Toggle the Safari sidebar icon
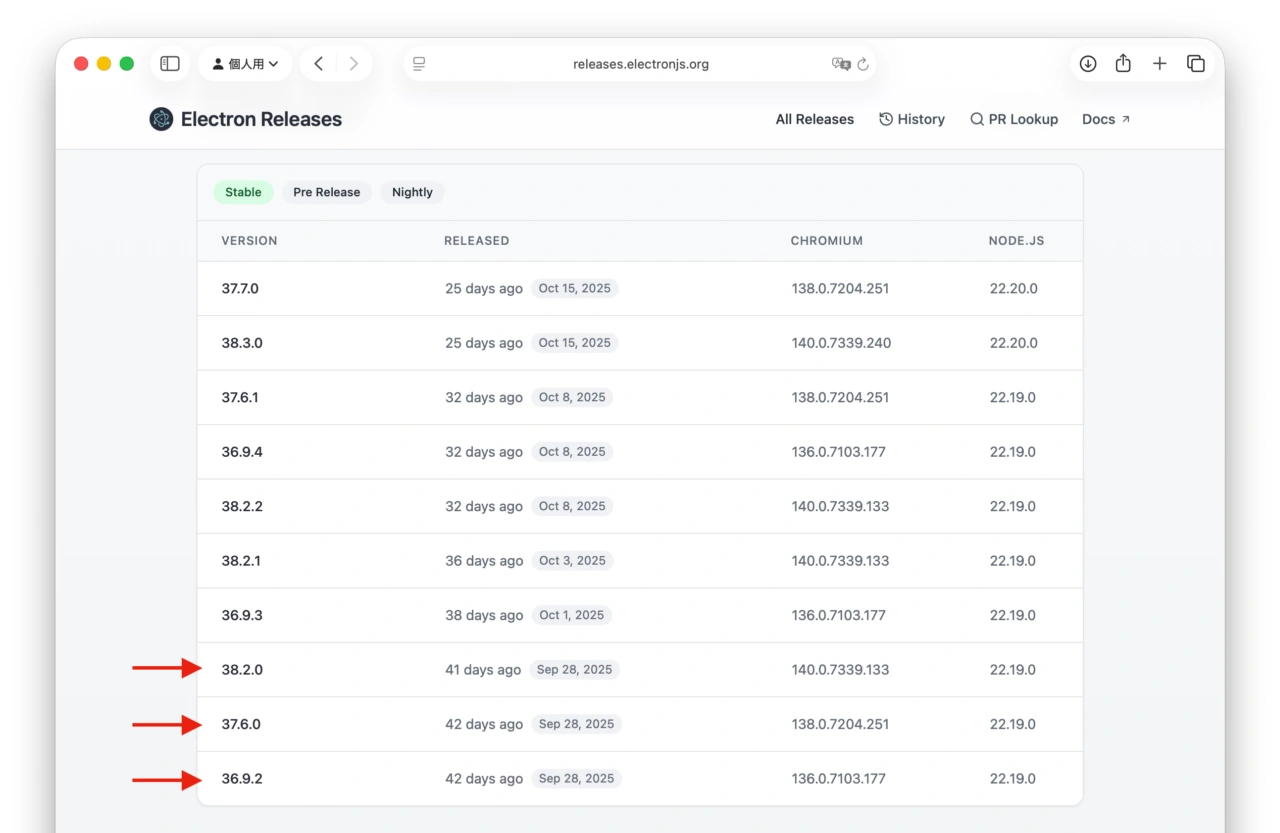1280x833 pixels. click(169, 63)
